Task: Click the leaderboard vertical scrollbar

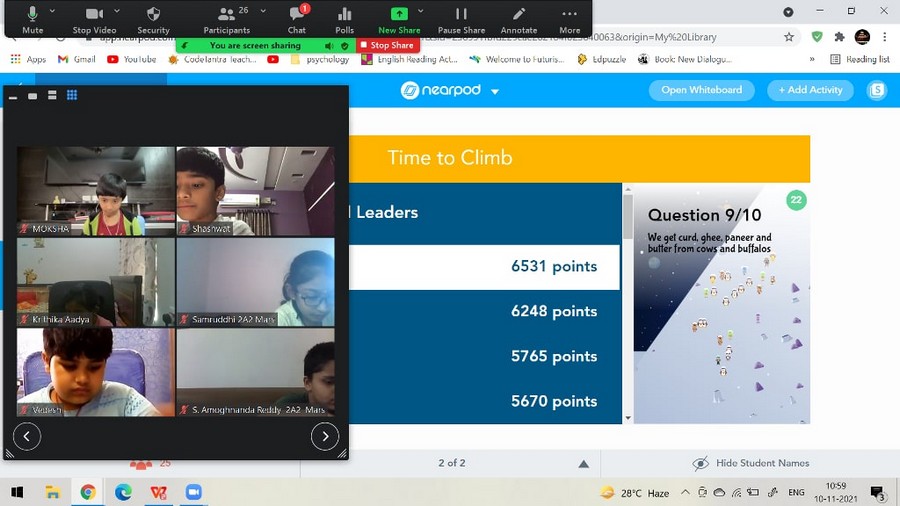Action: point(628,300)
